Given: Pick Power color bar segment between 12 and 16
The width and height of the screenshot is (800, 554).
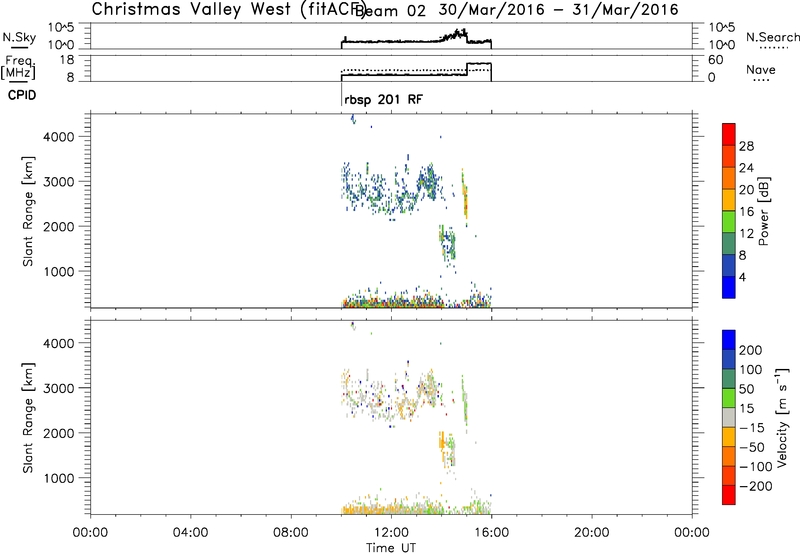Looking at the screenshot, I should pos(729,222).
